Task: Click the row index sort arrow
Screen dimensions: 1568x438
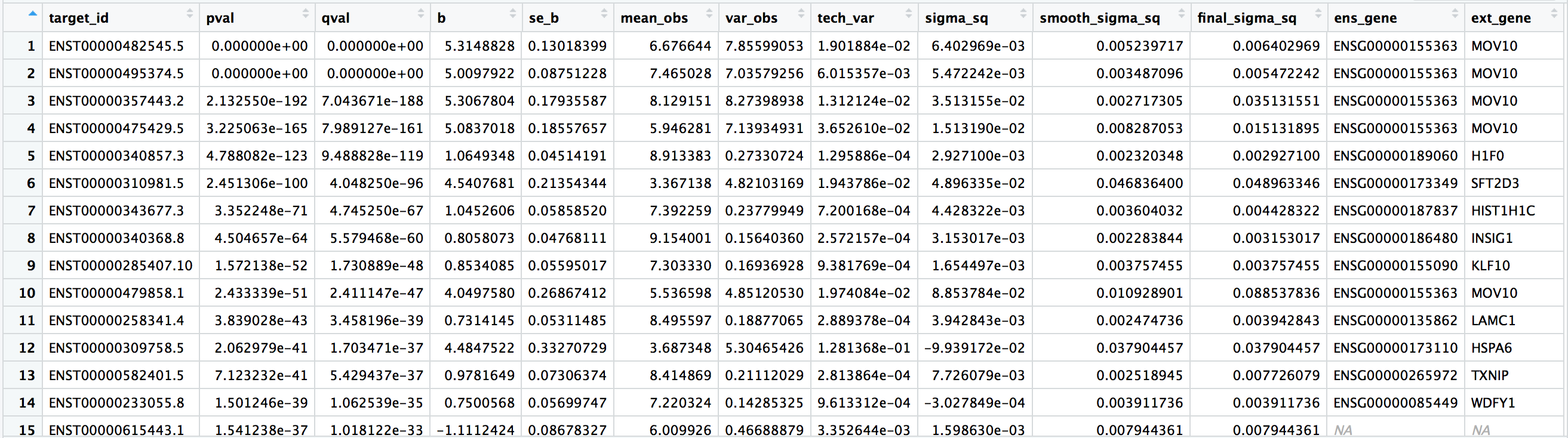Action: coord(33,13)
